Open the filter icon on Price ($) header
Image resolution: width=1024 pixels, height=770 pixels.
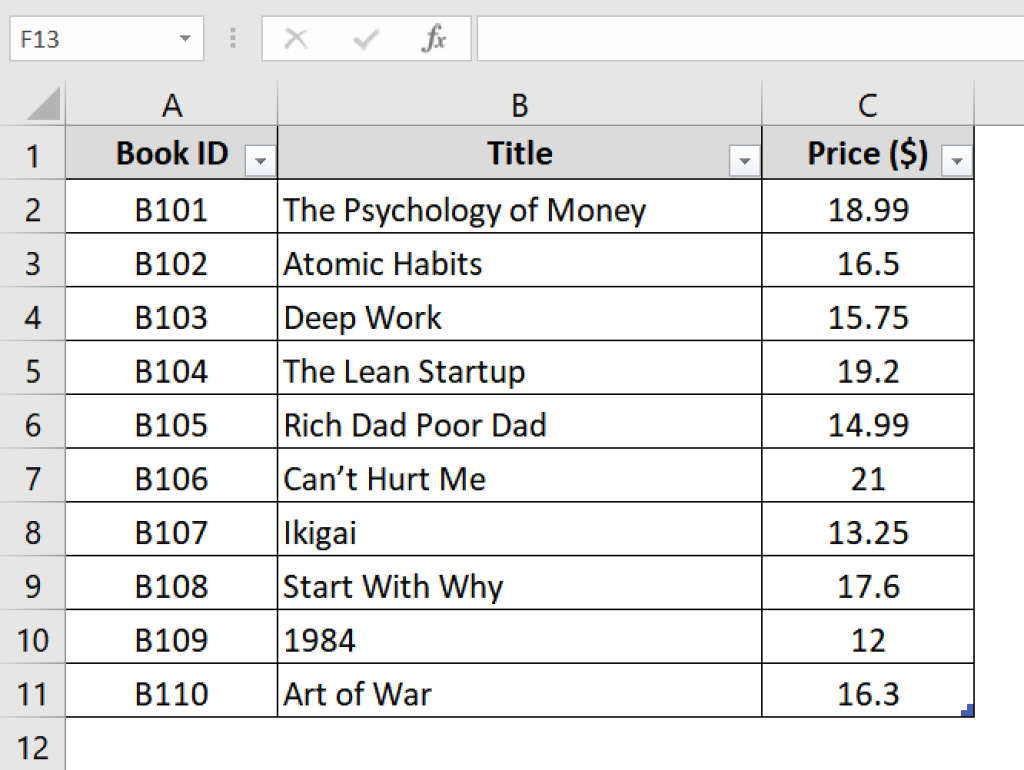coord(957,161)
